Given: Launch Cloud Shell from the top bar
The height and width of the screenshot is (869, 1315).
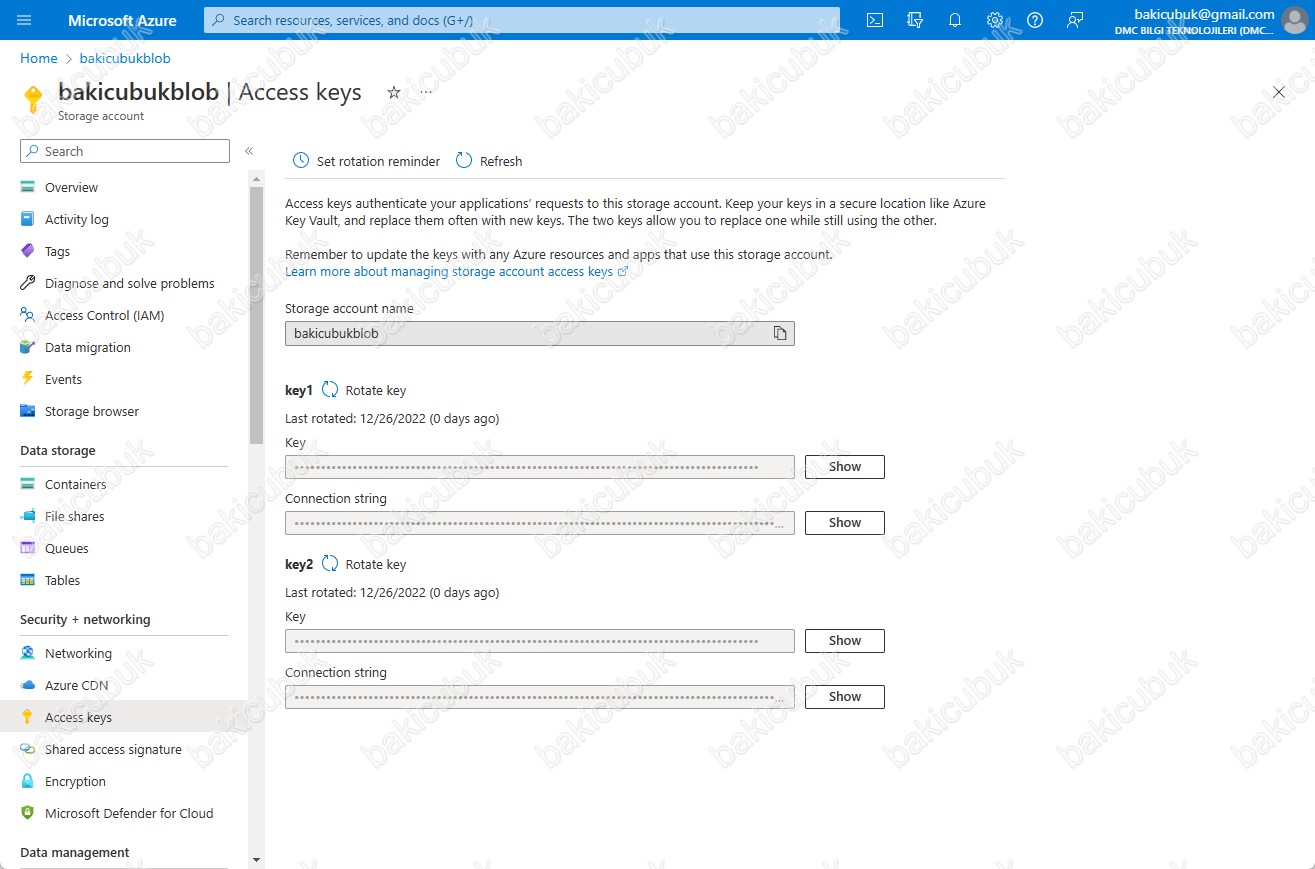Looking at the screenshot, I should point(875,20).
